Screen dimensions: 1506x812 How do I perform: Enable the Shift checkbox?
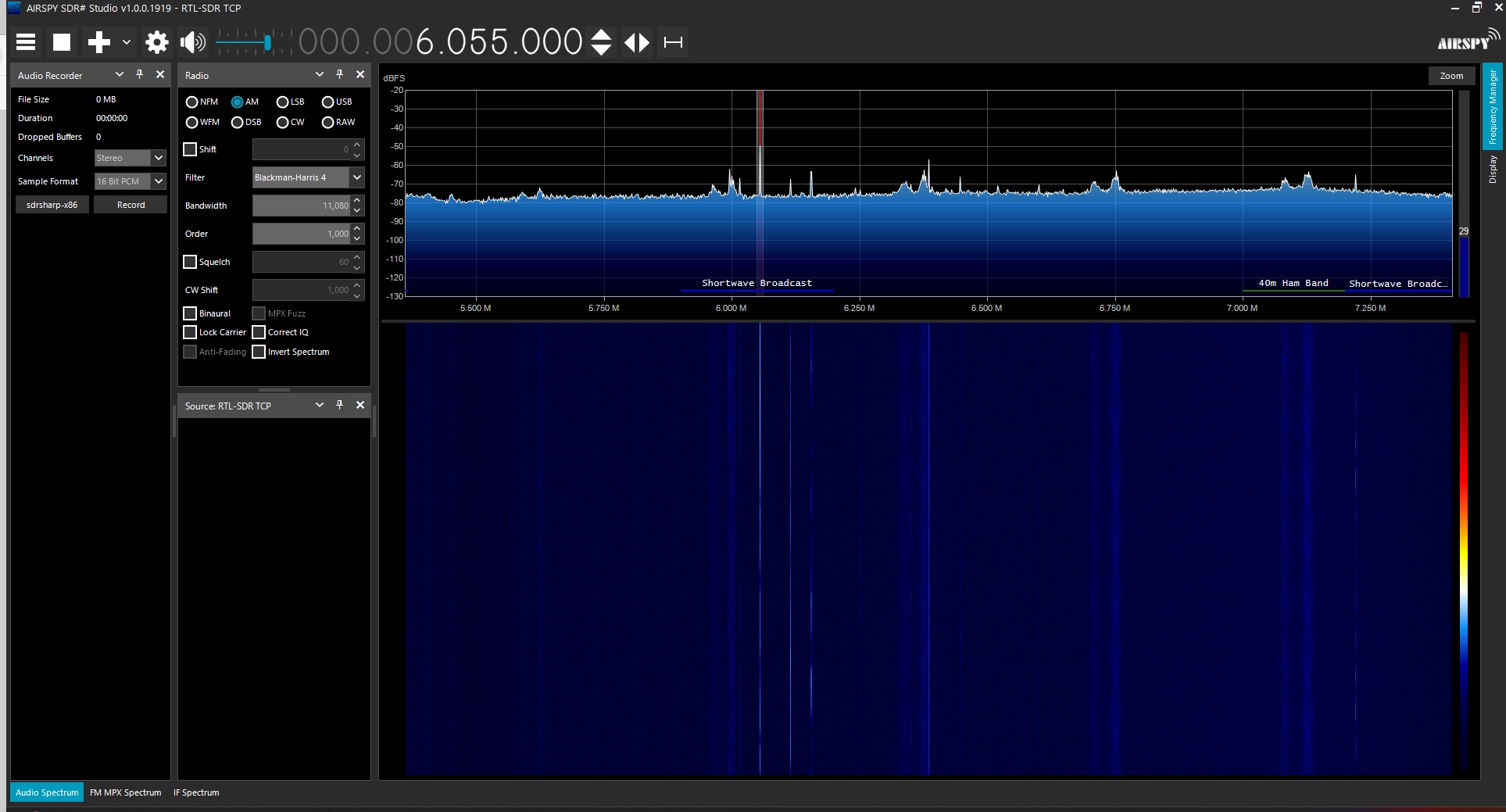point(190,149)
